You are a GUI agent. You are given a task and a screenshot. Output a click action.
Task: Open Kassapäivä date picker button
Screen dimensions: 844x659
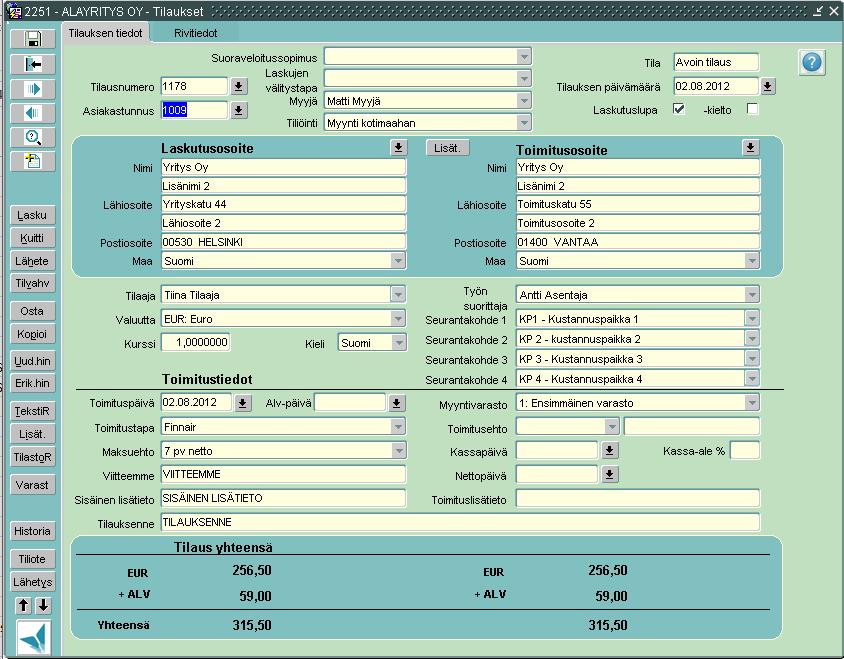(x=609, y=450)
